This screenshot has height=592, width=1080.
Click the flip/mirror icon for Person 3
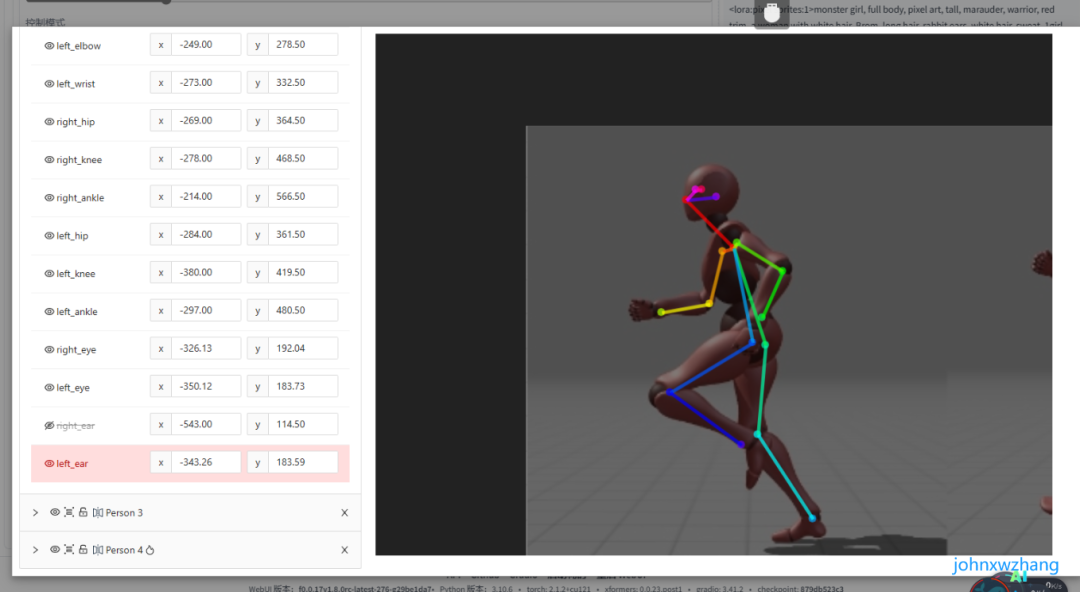pyautogui.click(x=98, y=513)
